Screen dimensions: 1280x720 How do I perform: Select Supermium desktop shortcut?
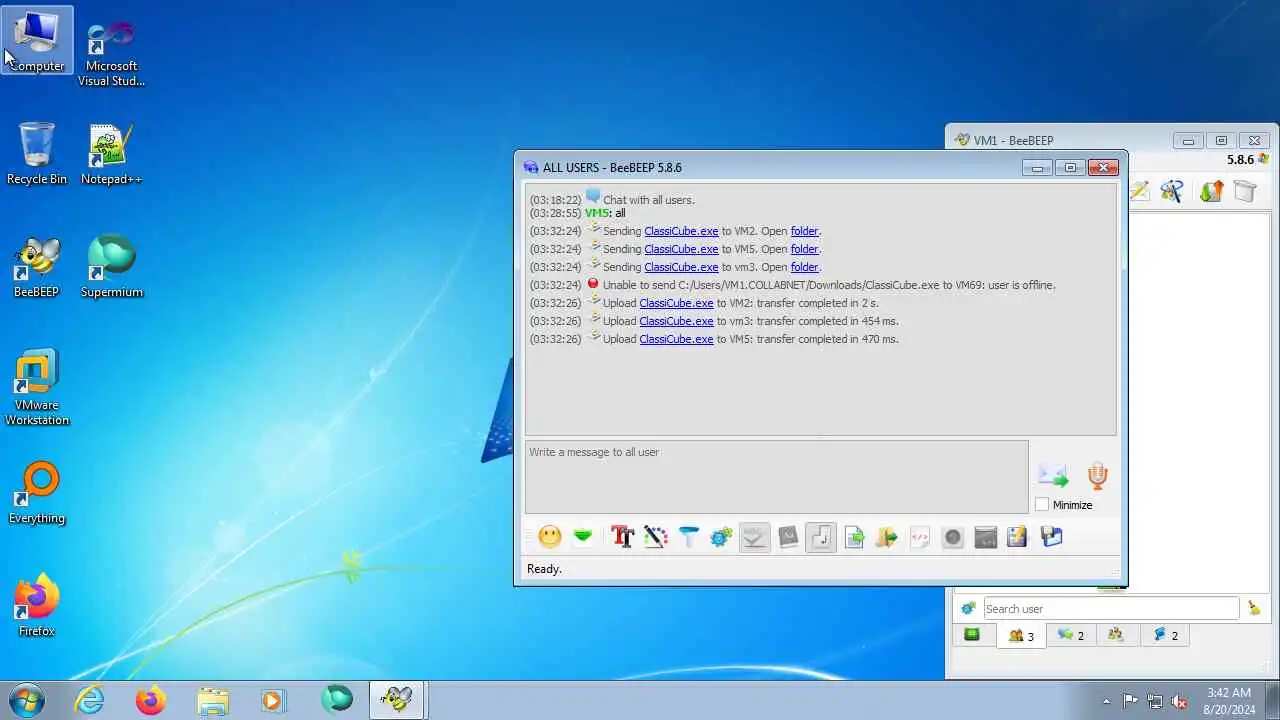(x=112, y=268)
